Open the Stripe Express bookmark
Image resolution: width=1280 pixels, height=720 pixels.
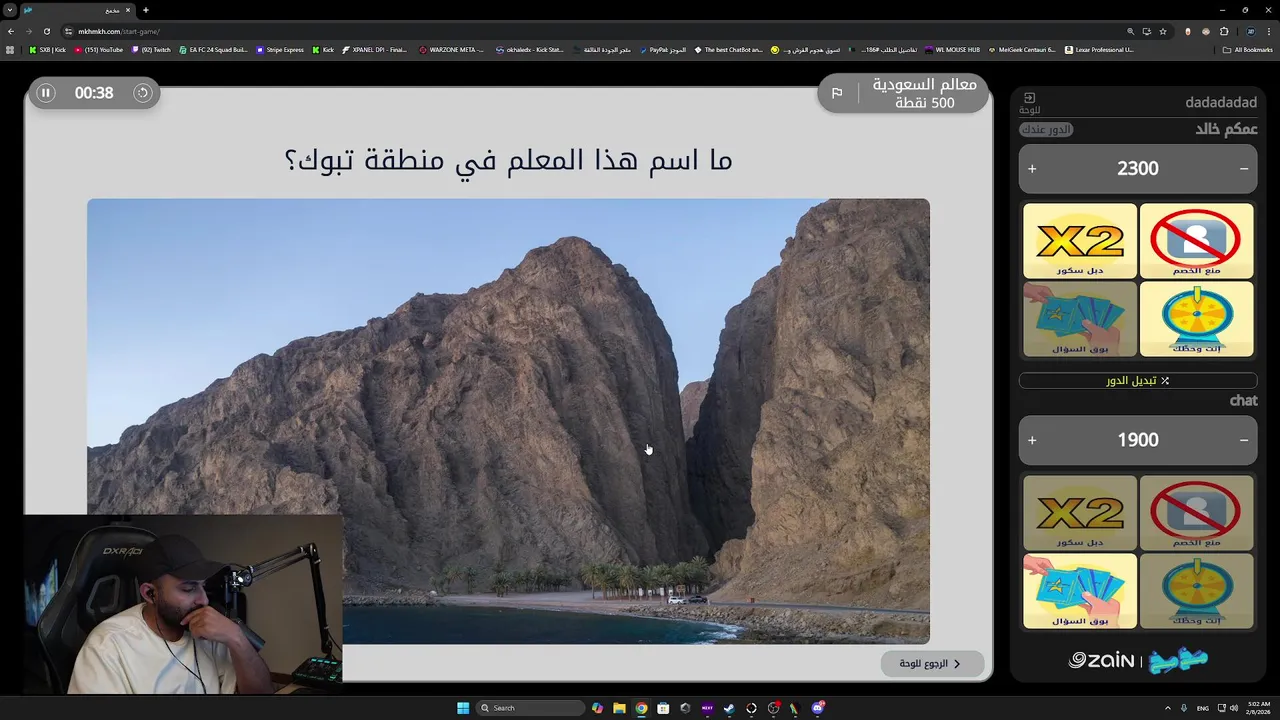click(280, 50)
